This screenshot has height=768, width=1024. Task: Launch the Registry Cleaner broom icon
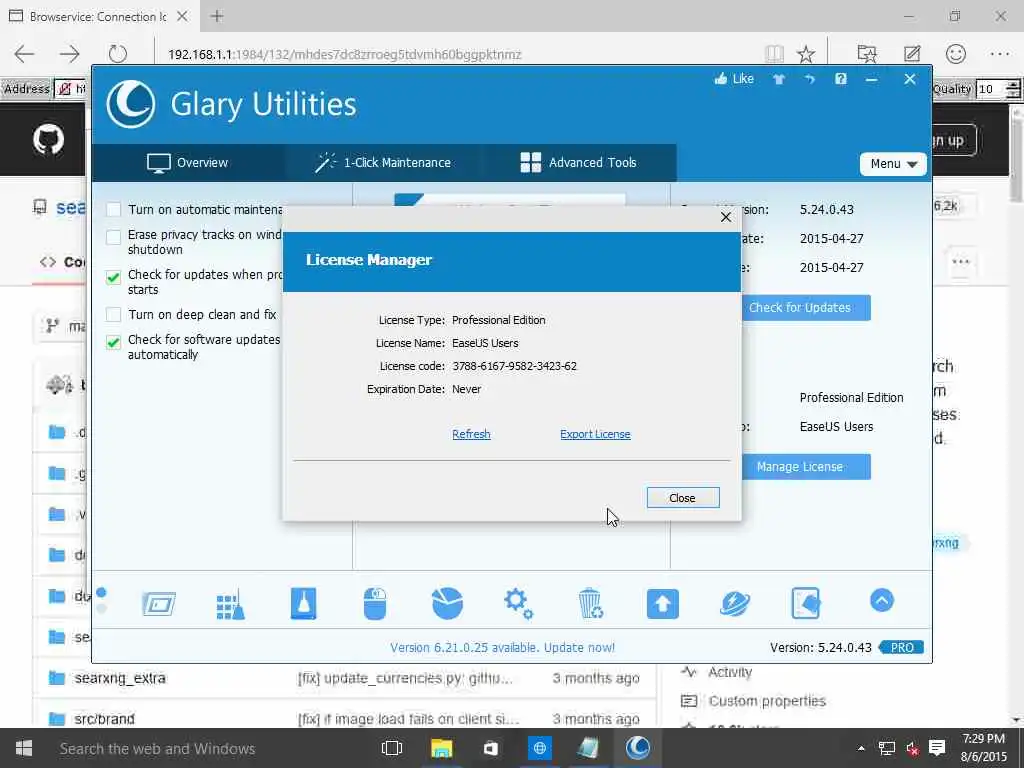pyautogui.click(x=231, y=603)
